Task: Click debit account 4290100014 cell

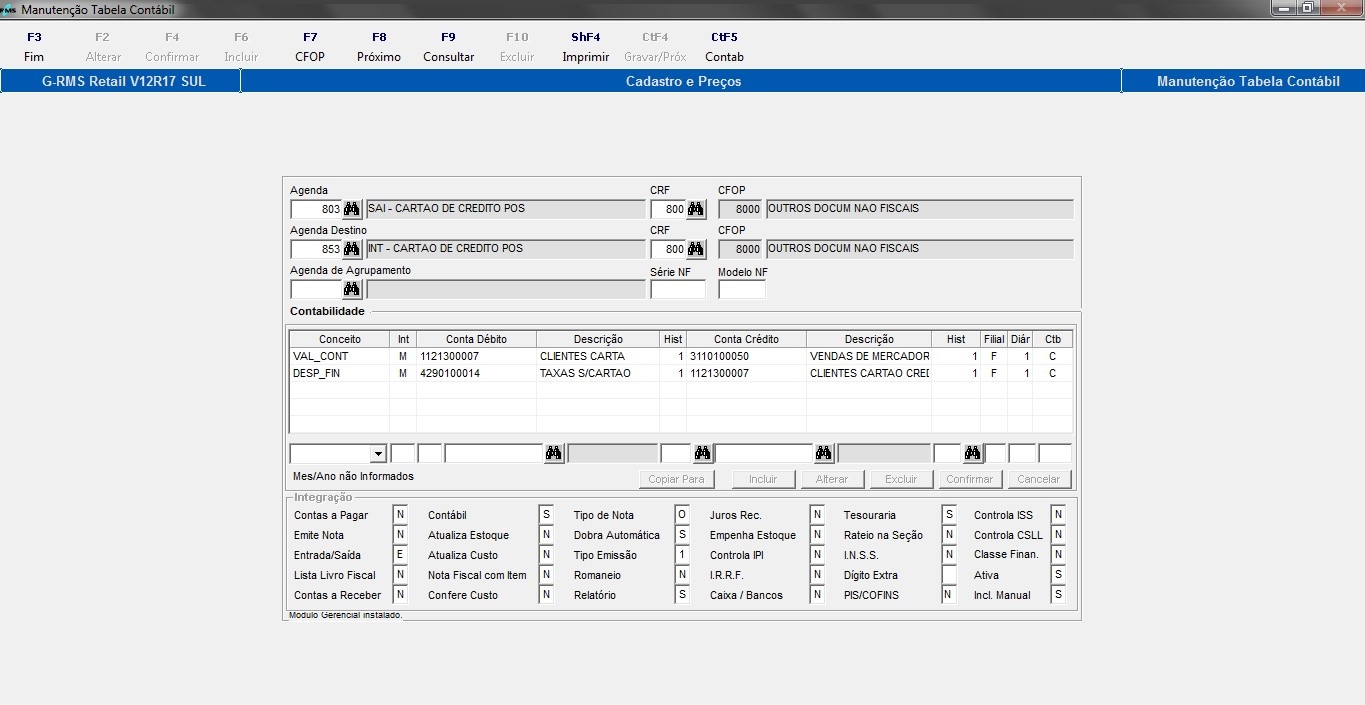Action: click(476, 373)
